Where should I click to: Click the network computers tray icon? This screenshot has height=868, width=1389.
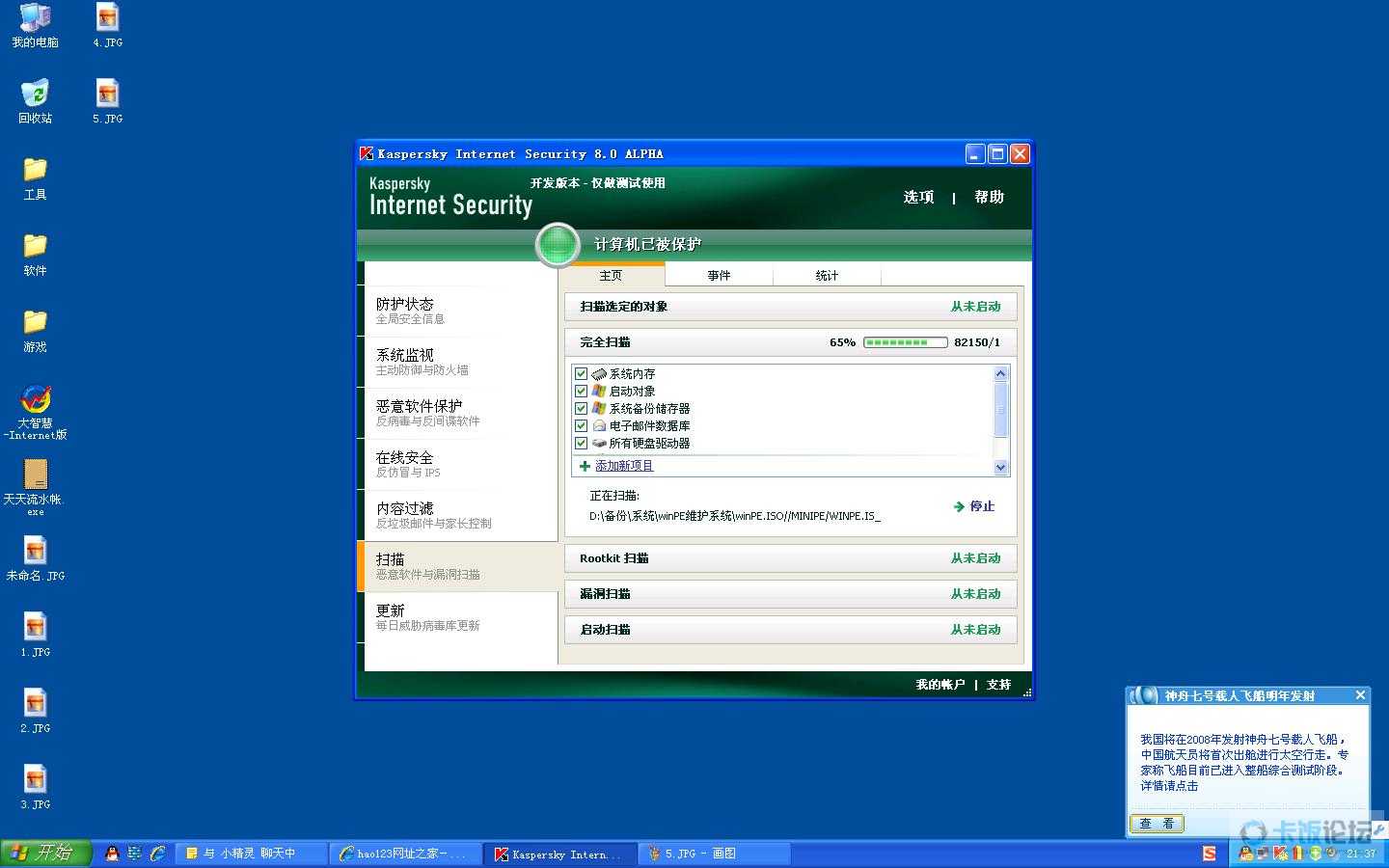pyautogui.click(x=1264, y=854)
